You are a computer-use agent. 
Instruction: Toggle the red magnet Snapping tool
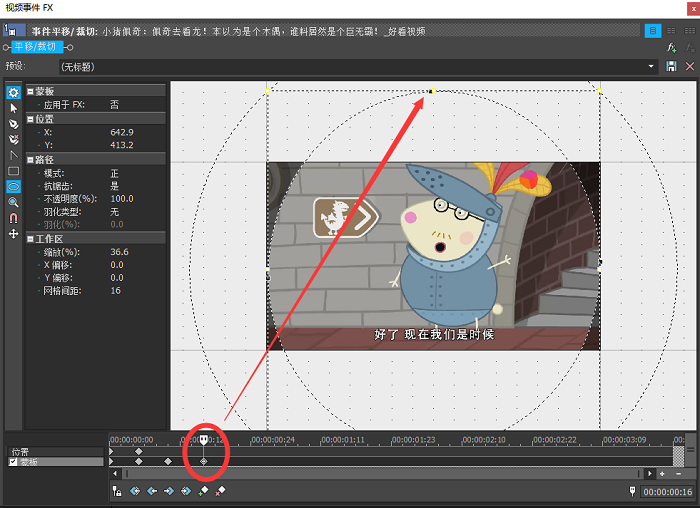(13, 218)
